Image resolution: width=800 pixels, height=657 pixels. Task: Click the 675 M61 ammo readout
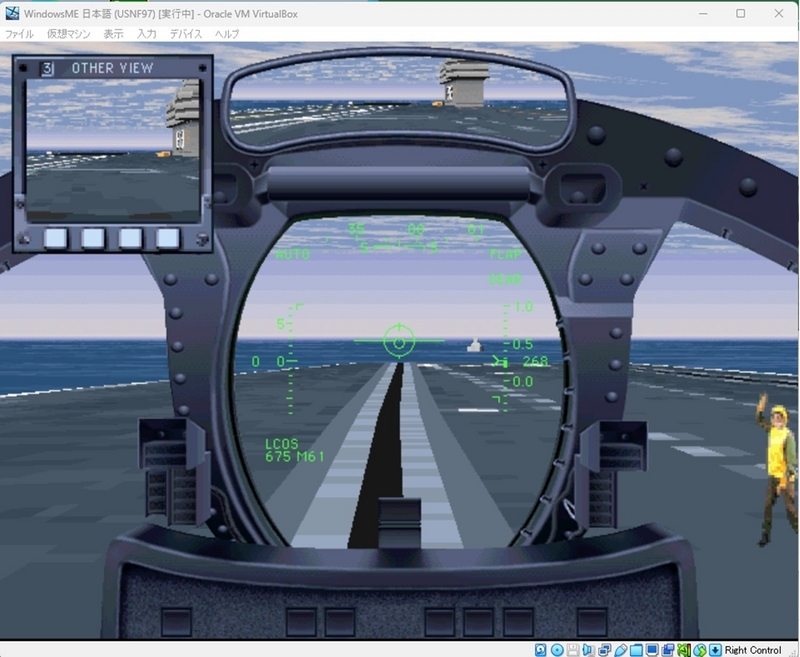click(x=295, y=456)
